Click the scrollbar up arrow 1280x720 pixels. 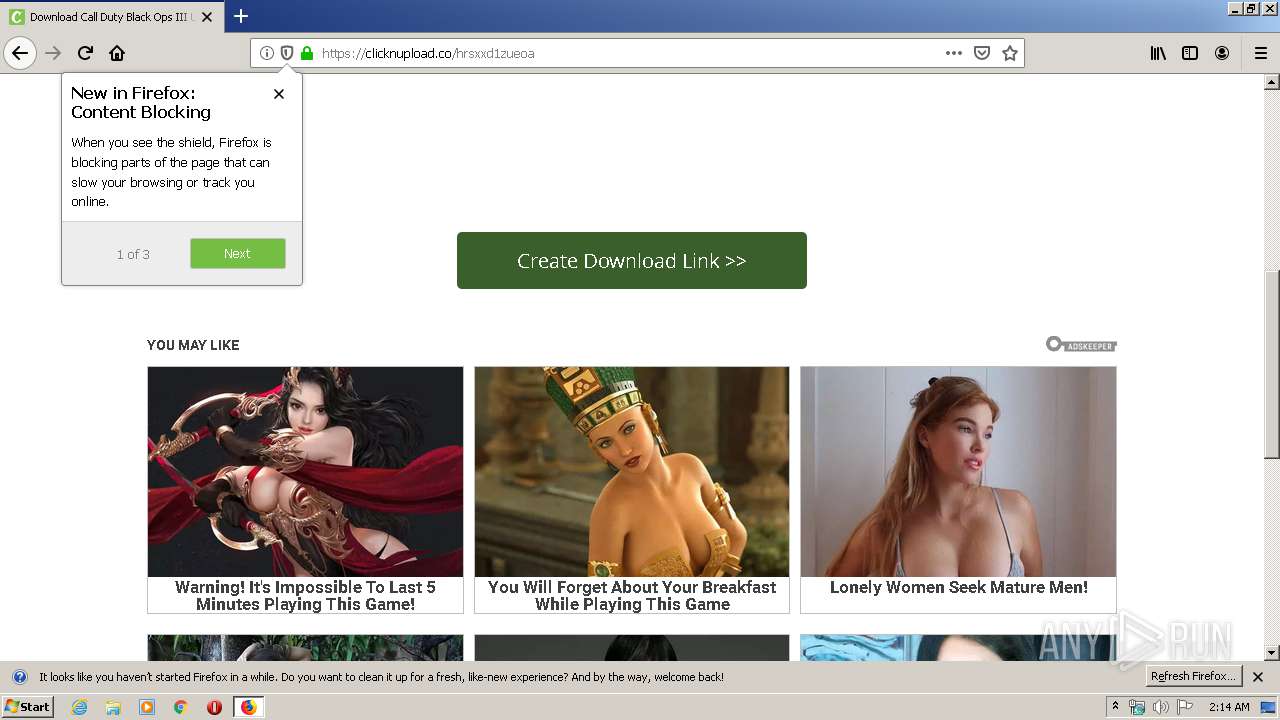(x=1272, y=81)
